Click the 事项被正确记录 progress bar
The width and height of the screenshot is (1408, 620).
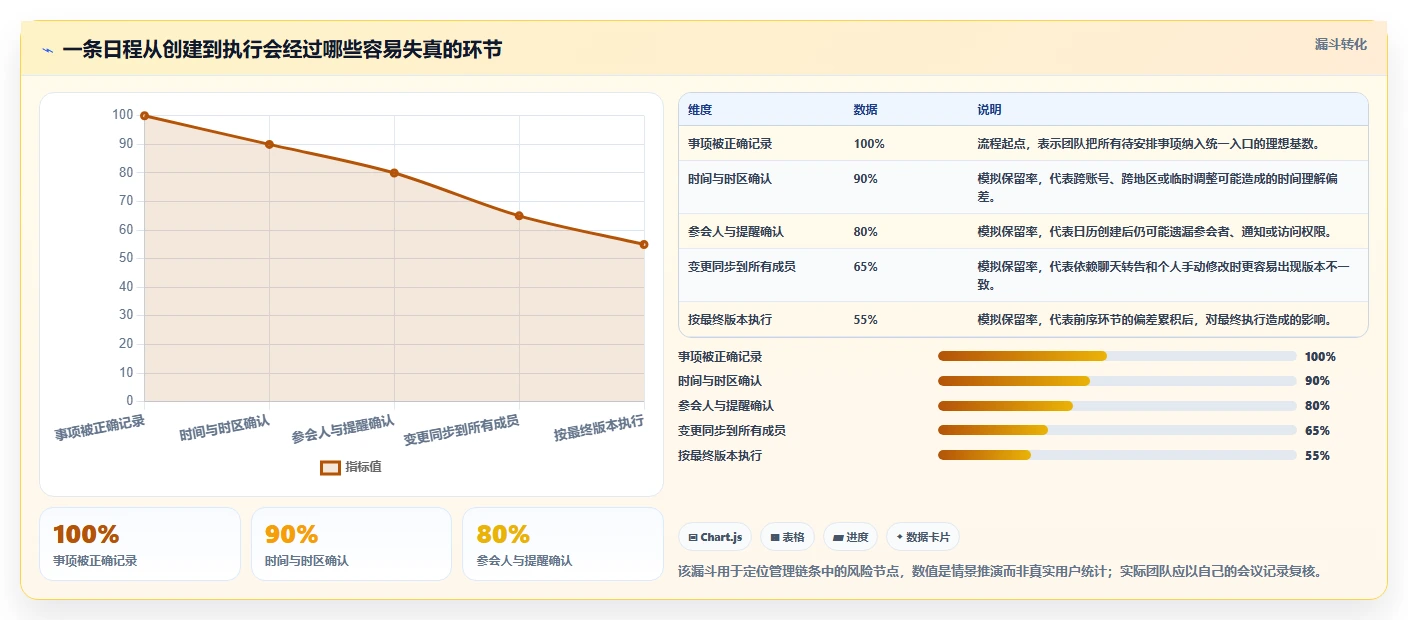[x=1117, y=356]
